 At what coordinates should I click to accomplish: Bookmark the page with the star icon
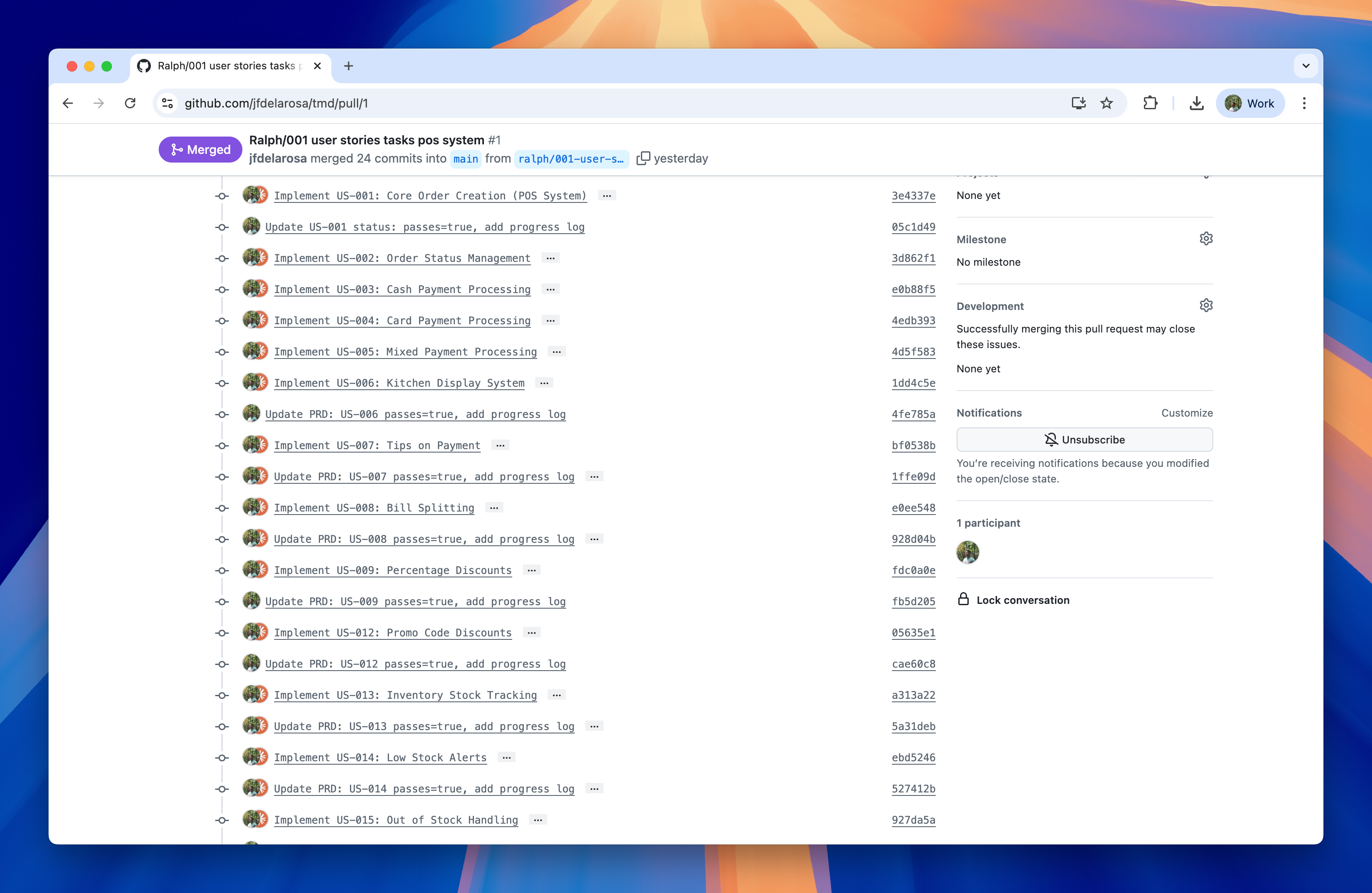tap(1106, 103)
